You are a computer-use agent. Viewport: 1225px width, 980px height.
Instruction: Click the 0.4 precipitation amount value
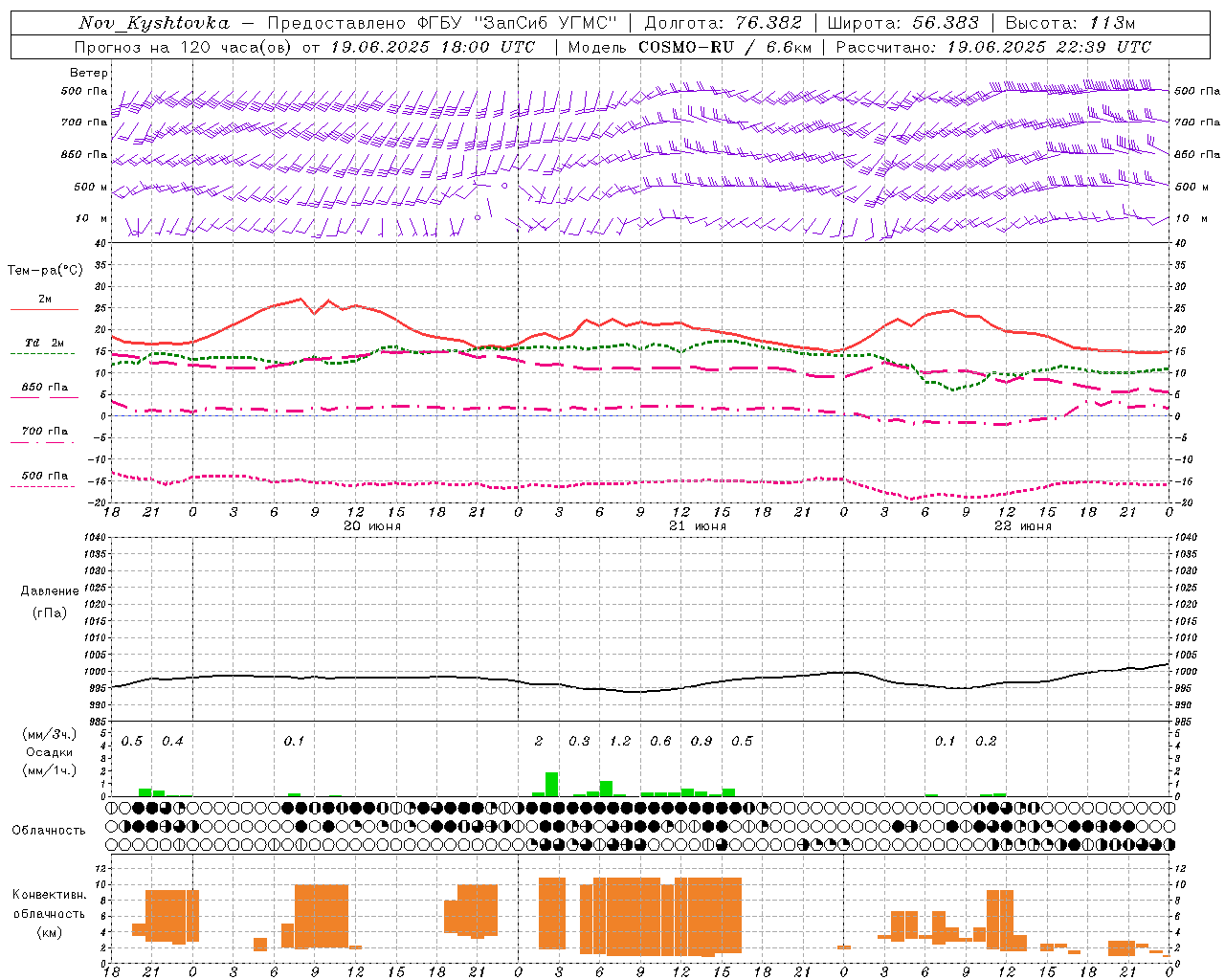pos(172,742)
